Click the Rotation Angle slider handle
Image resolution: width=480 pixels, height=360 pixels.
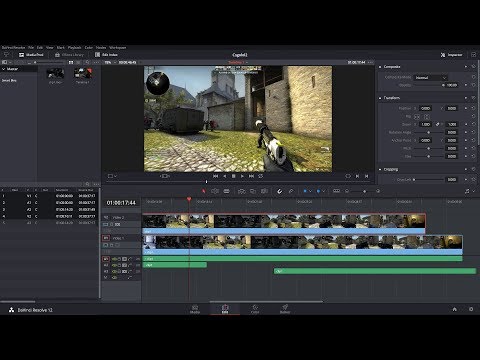point(429,132)
